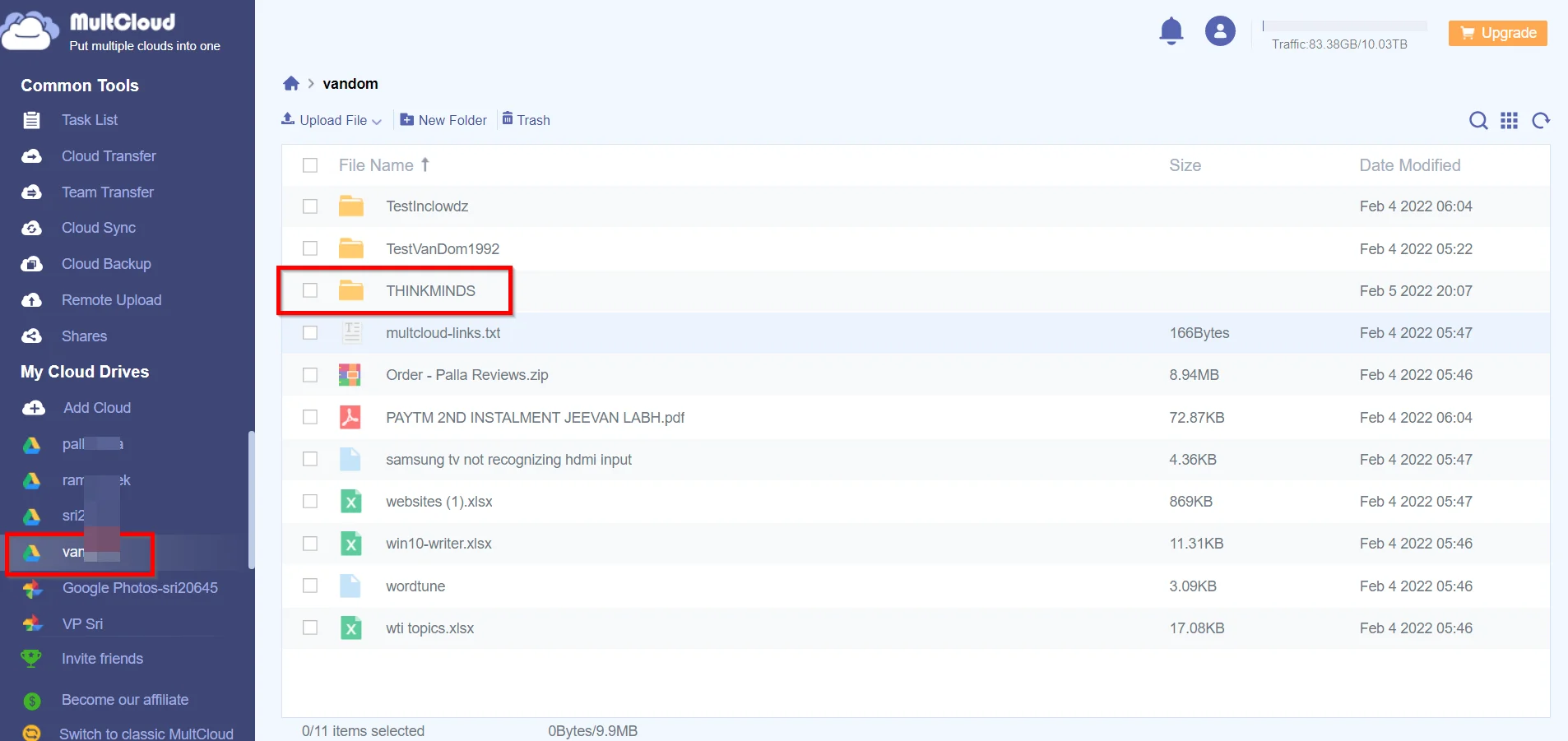1568x741 pixels.
Task: Open Cloud Backup in sidebar
Action: click(106, 264)
